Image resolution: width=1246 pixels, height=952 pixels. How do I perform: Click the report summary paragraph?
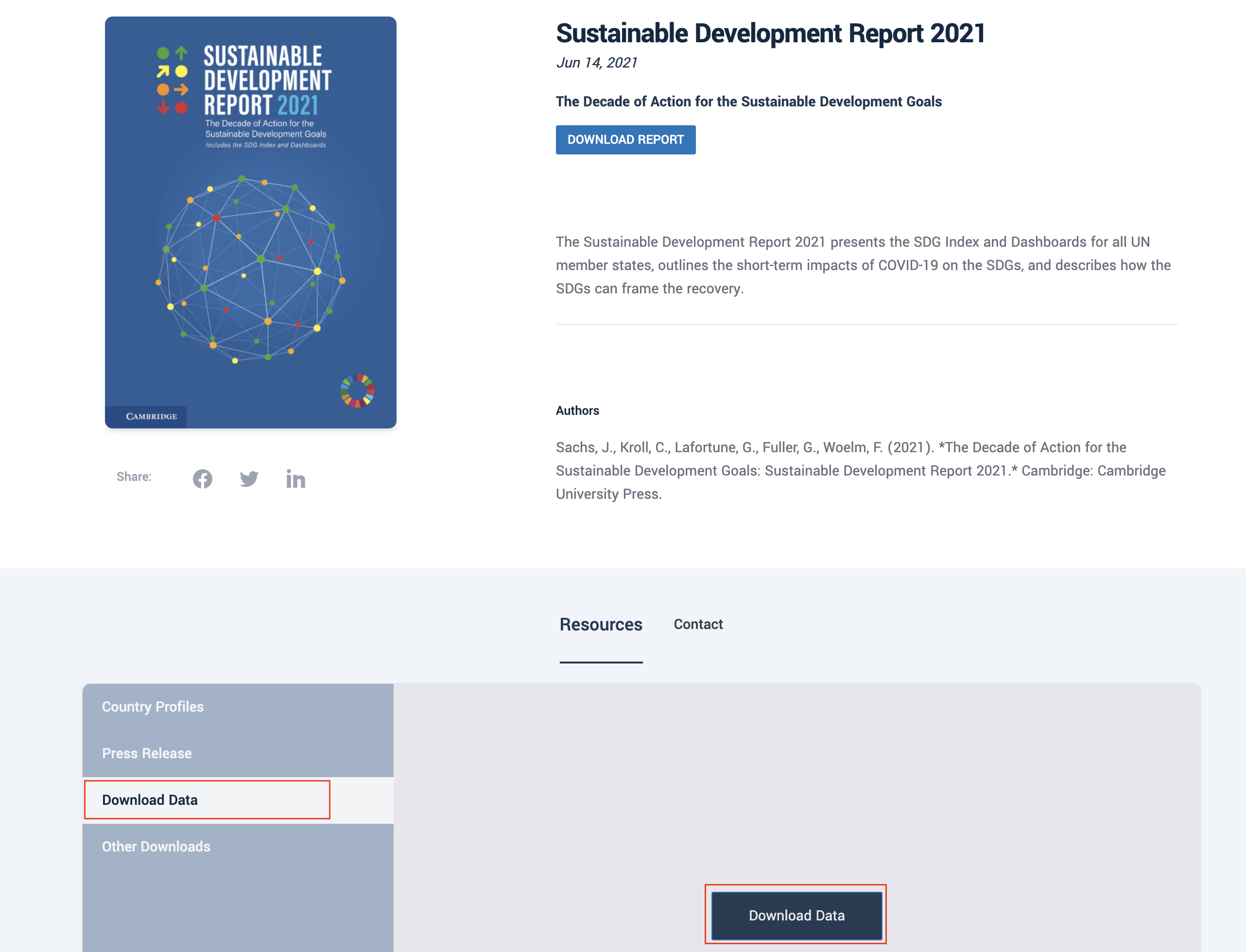click(863, 265)
